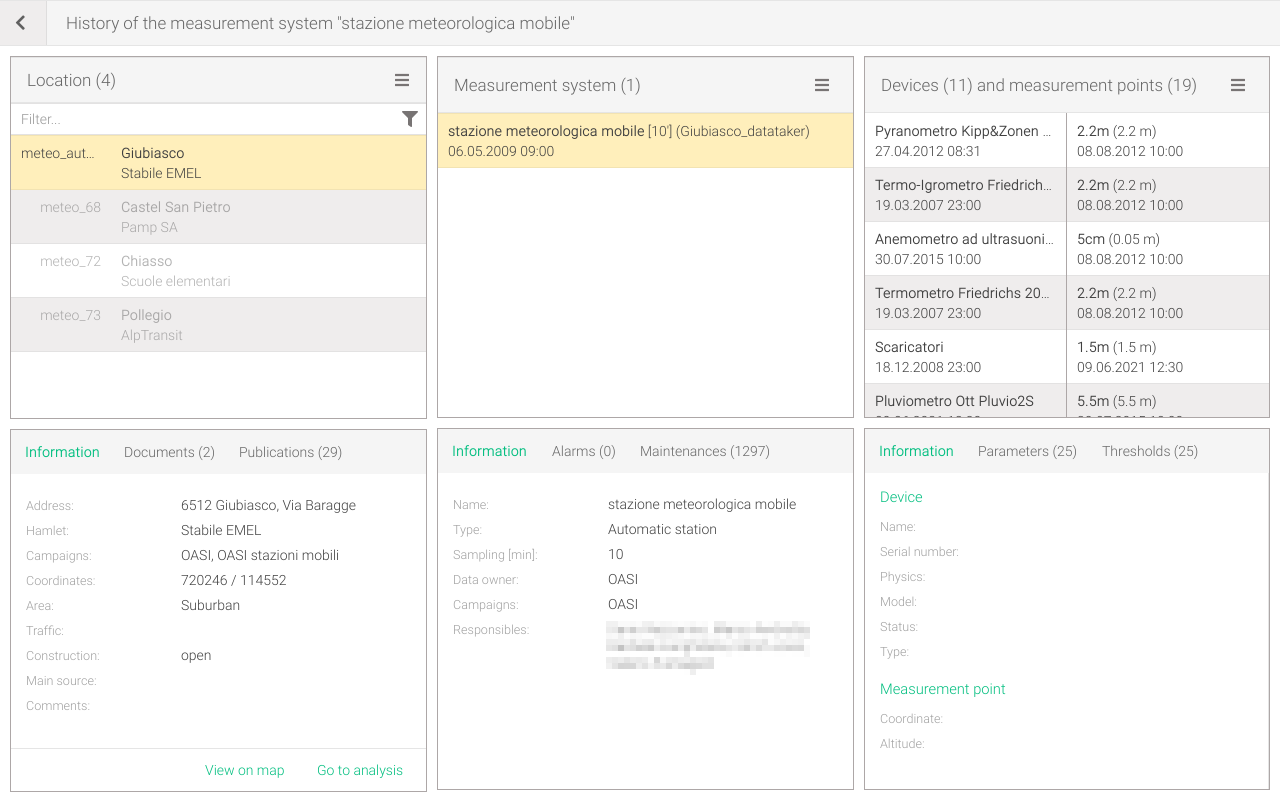Open the measurement system Information tab
Image resolution: width=1280 pixels, height=800 pixels.
[x=489, y=451]
